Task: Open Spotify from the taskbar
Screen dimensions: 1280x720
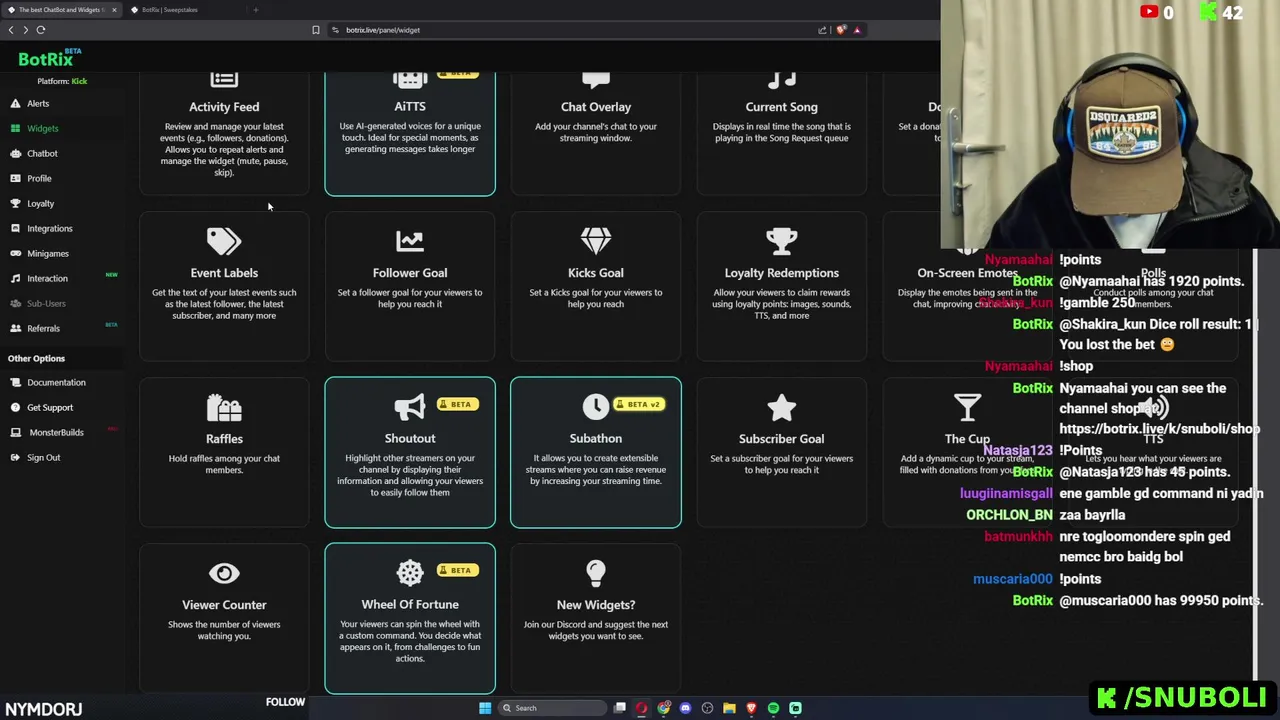Action: (773, 708)
